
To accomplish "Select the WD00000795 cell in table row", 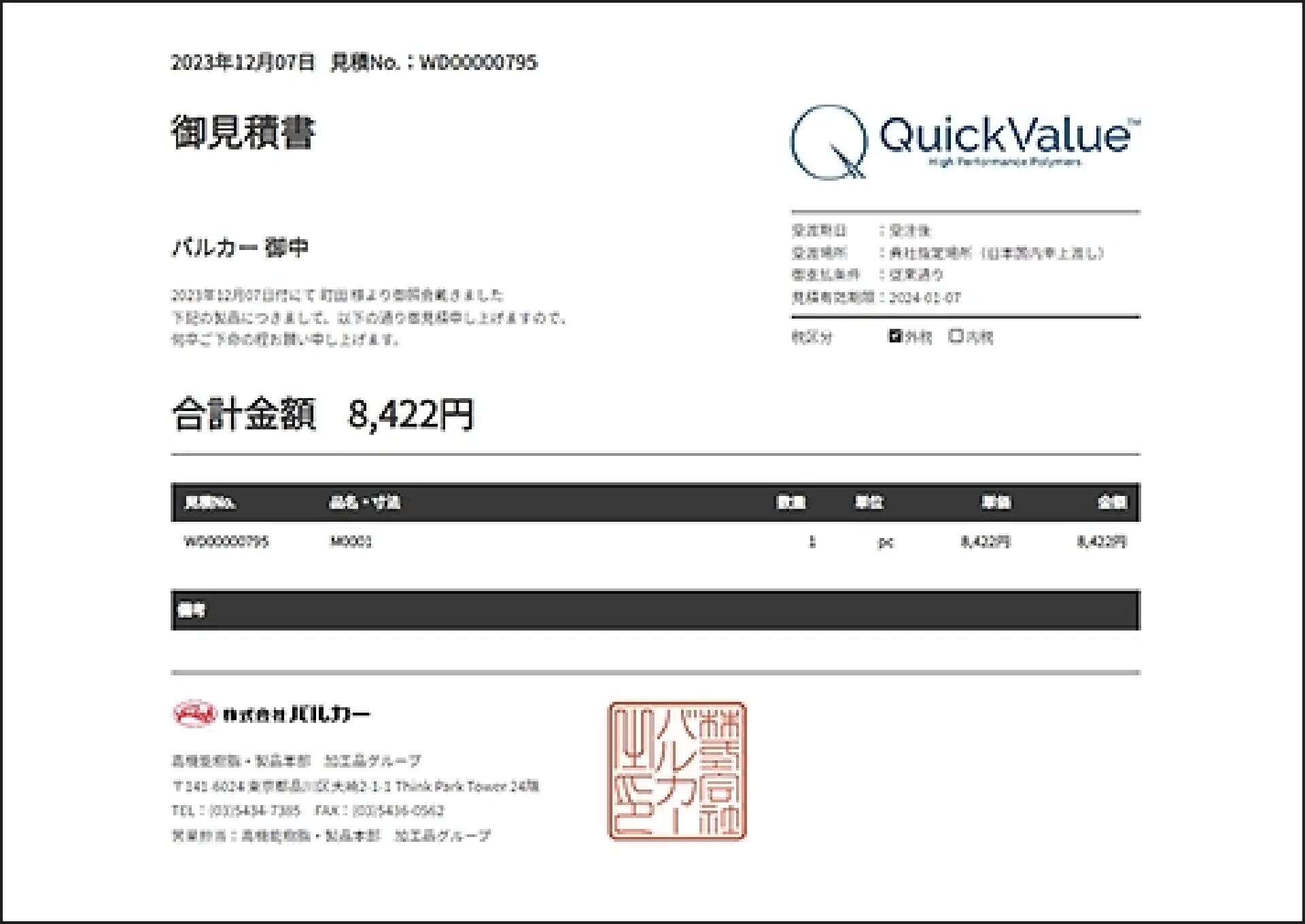I will pos(226,541).
